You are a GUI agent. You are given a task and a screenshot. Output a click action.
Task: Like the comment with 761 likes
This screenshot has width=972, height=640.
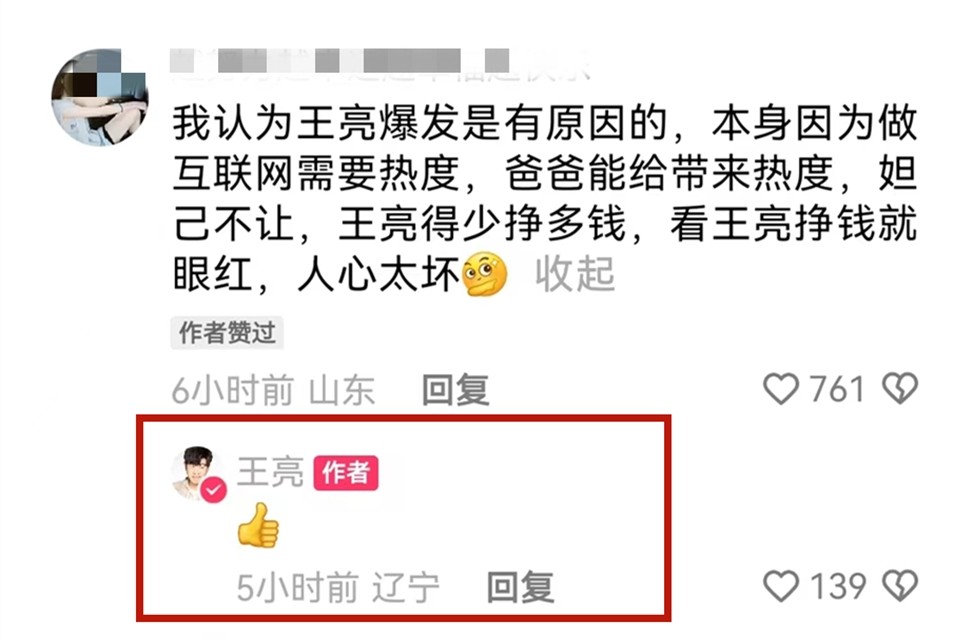pos(780,389)
